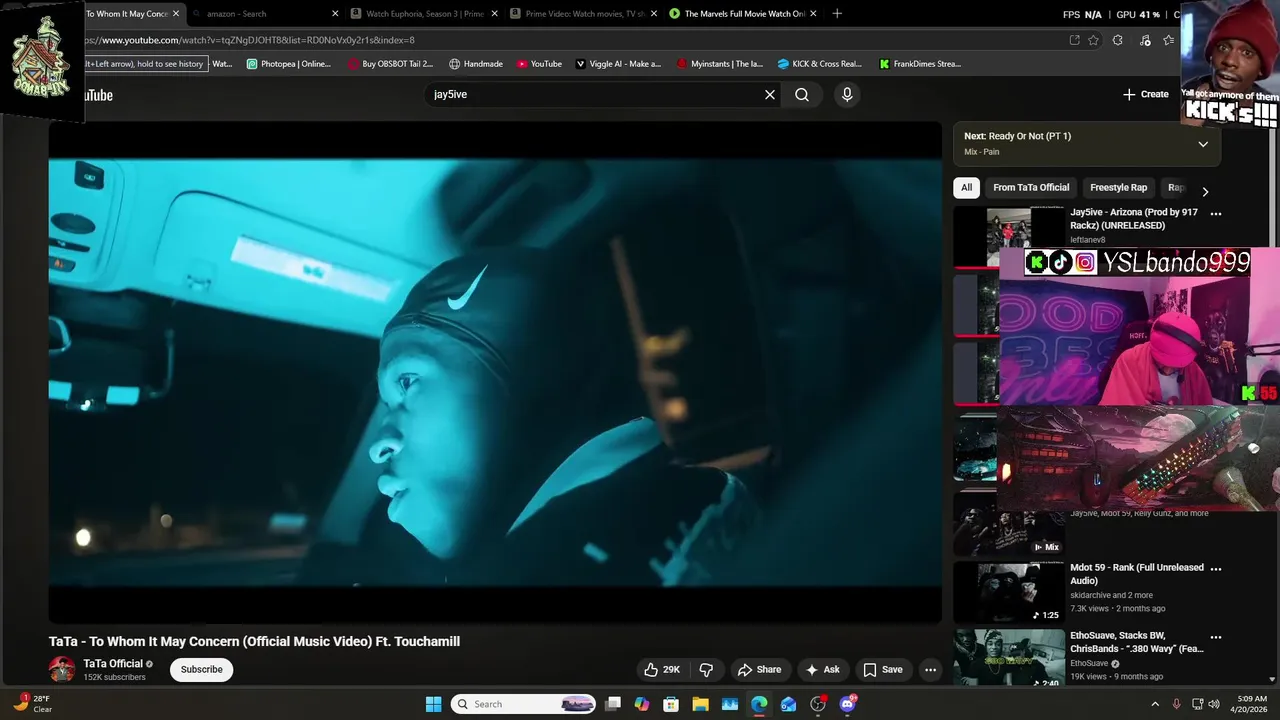Open EthoSuave .380 Wavy video thumbnail
1280x720 pixels.
1009,657
